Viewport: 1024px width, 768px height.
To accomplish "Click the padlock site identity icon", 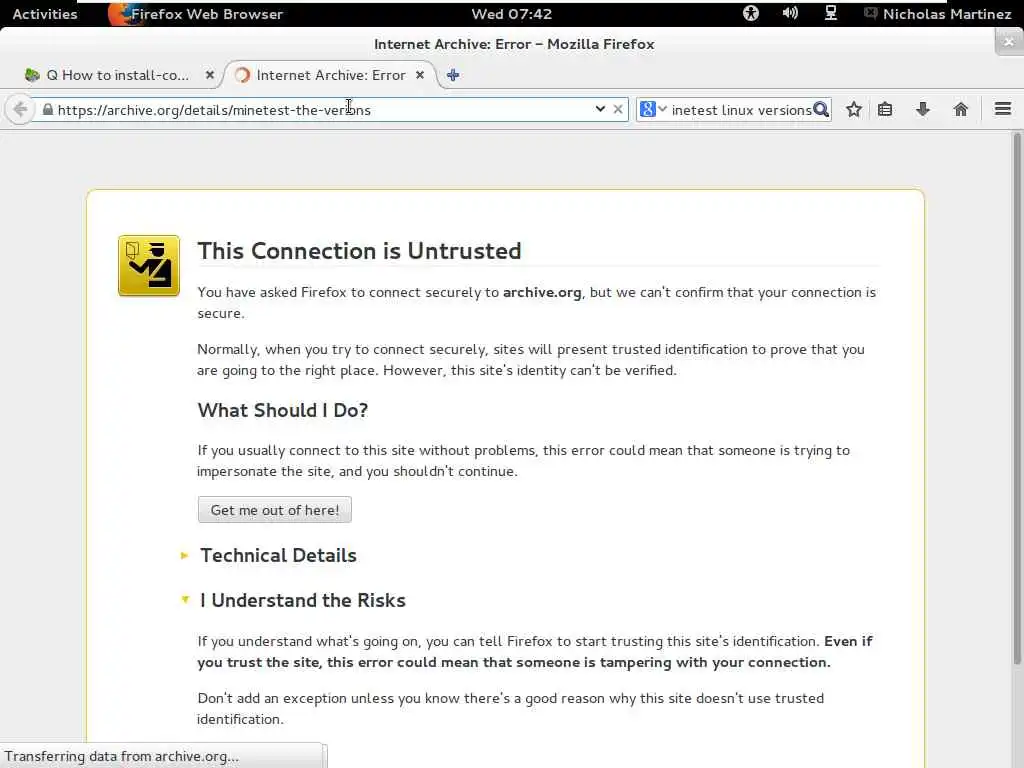I will (x=47, y=110).
